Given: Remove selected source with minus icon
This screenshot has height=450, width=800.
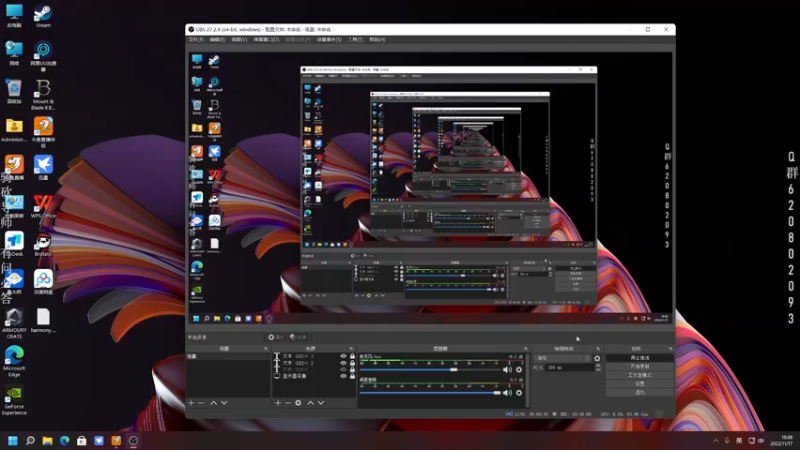Looking at the screenshot, I should [x=288, y=403].
